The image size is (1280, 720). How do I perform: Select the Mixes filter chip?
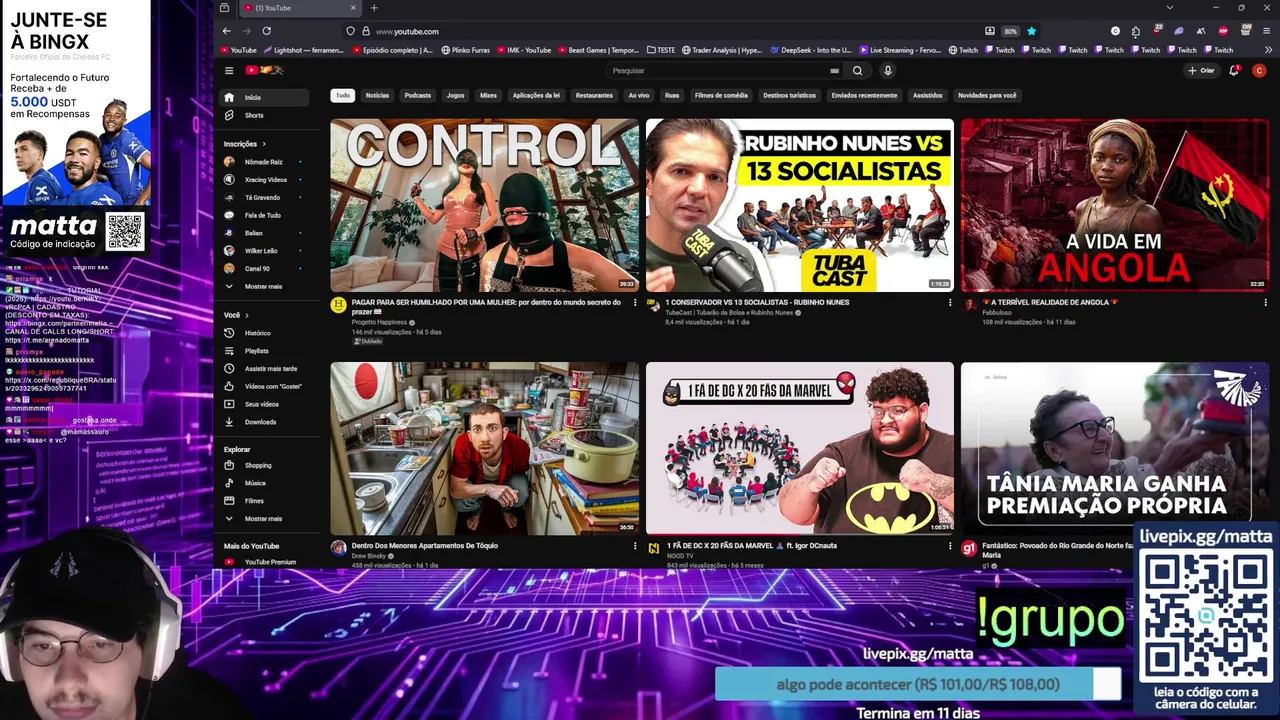[x=488, y=95]
